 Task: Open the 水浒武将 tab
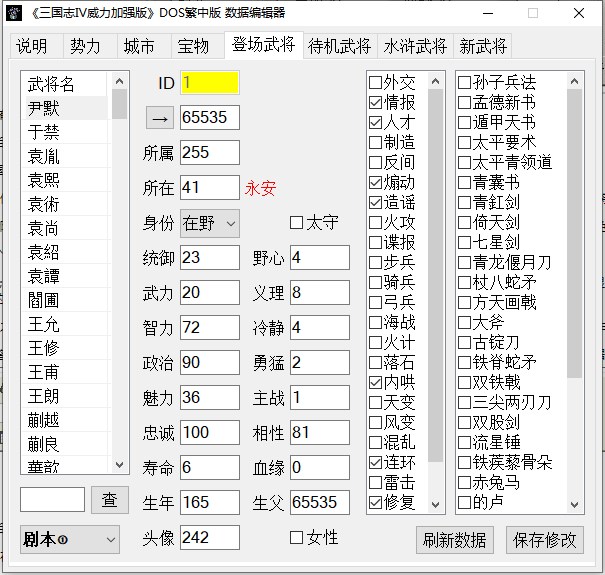click(x=414, y=46)
